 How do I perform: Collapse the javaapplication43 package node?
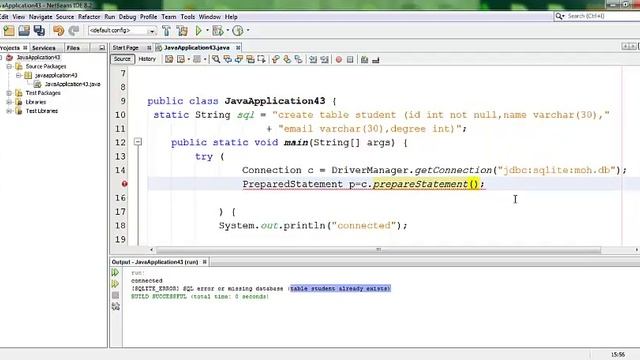coord(18,75)
